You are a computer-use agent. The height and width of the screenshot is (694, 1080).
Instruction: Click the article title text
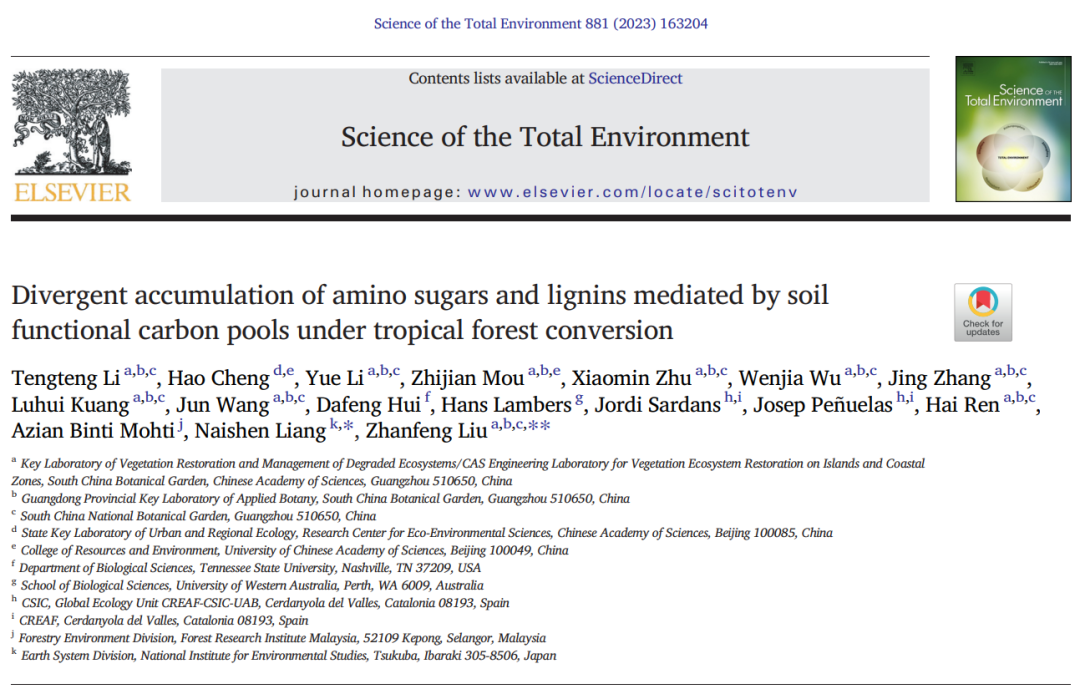tap(420, 313)
